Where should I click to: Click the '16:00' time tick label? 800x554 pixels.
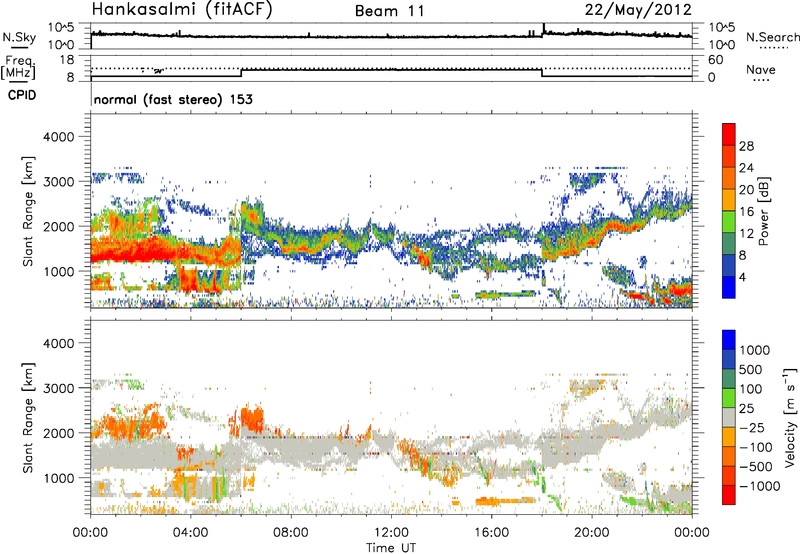[x=491, y=533]
